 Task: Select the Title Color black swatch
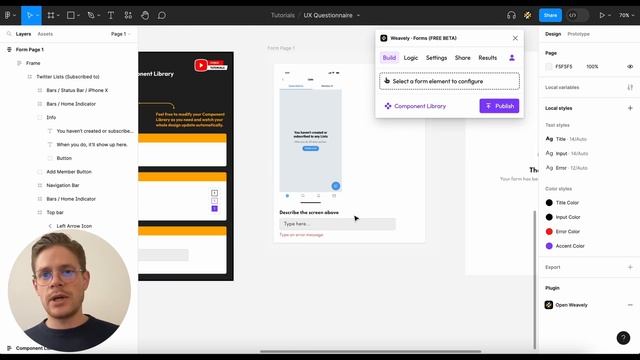point(549,202)
